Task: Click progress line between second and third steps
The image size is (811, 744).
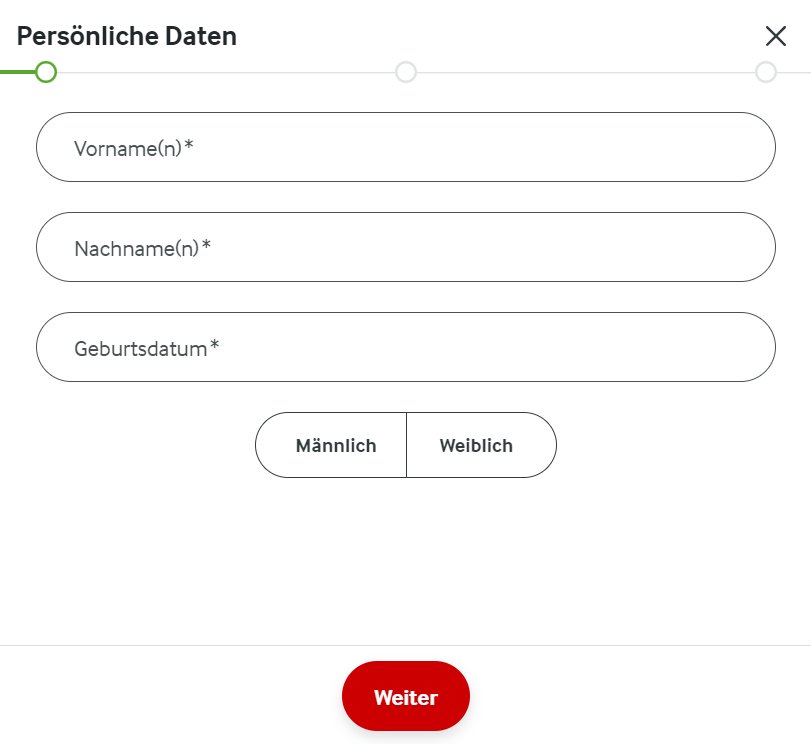Action: click(586, 72)
